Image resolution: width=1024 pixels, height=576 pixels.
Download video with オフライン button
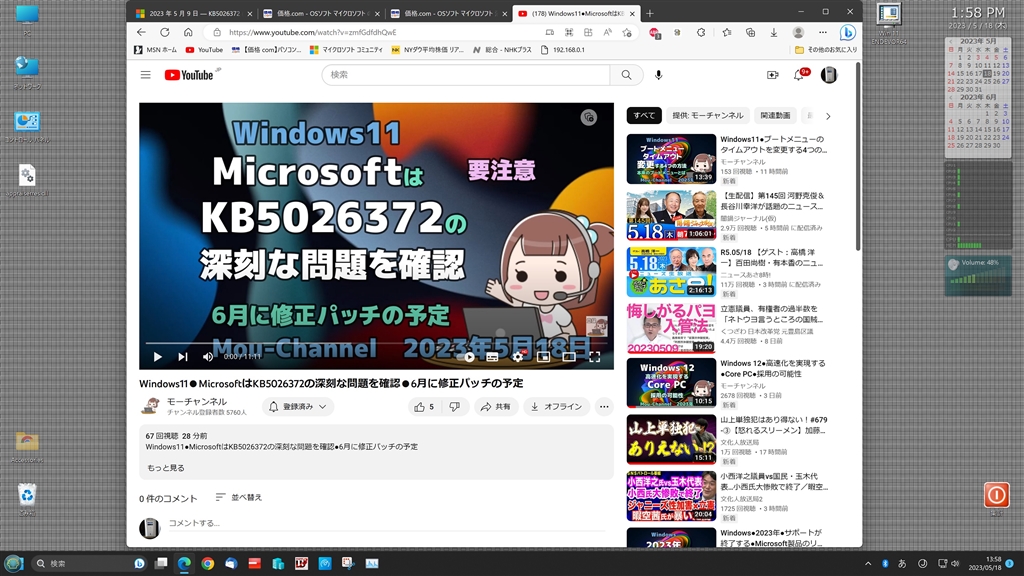tap(556, 407)
